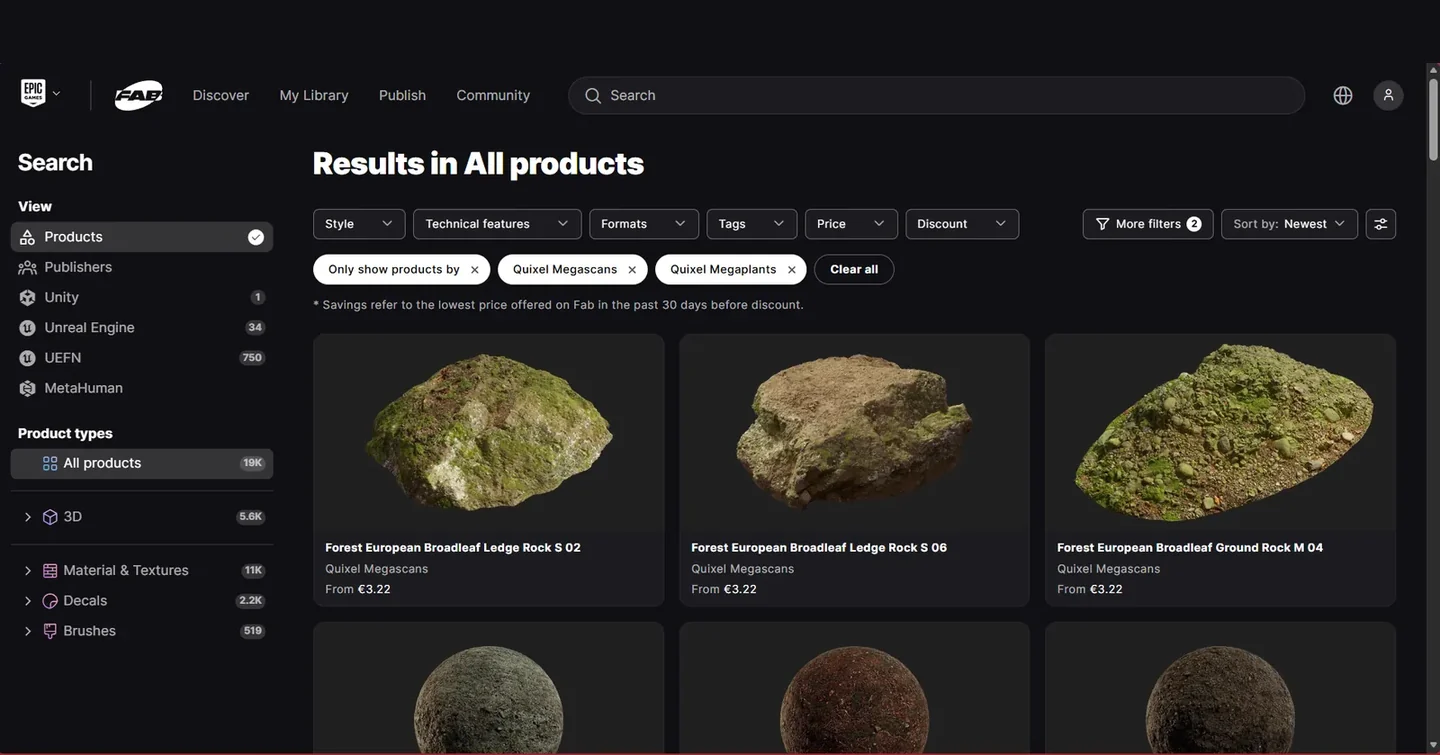Expand the Brushes category

pos(28,631)
